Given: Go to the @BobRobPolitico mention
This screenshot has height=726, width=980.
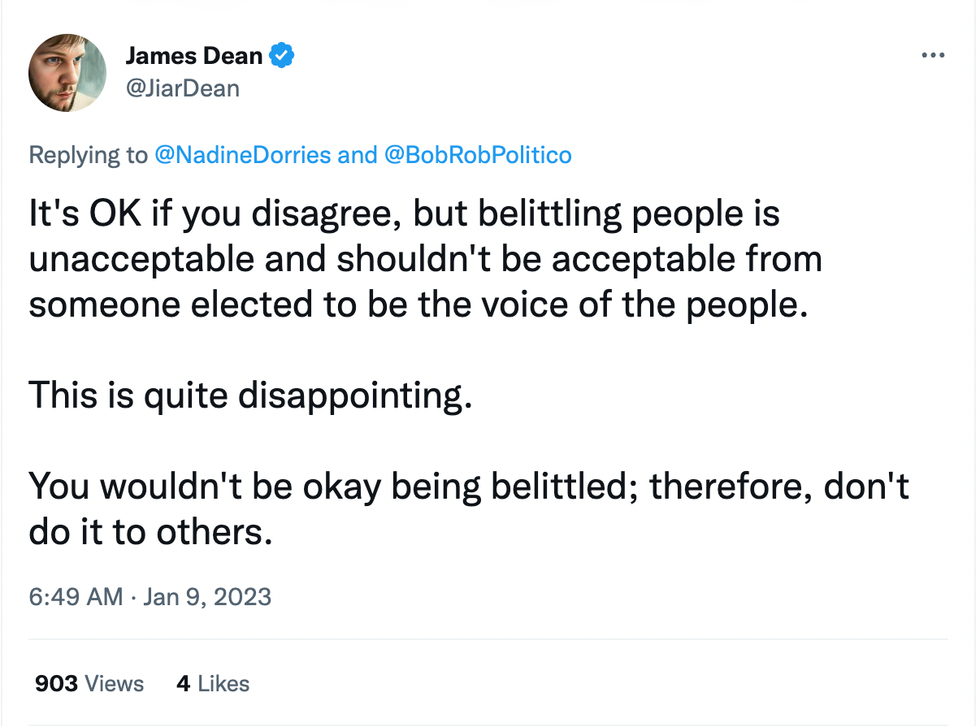Looking at the screenshot, I should 478,155.
